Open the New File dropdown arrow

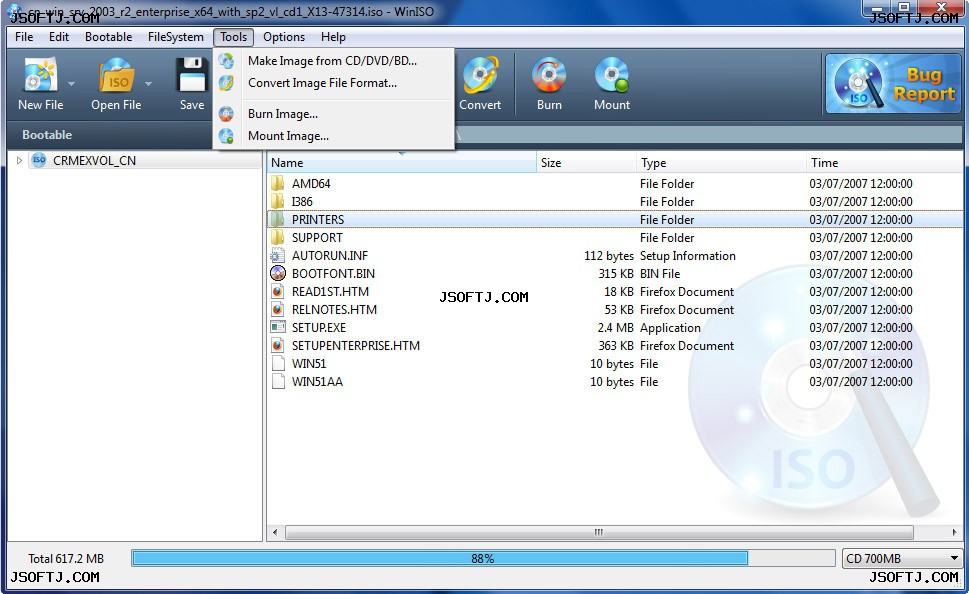71,83
